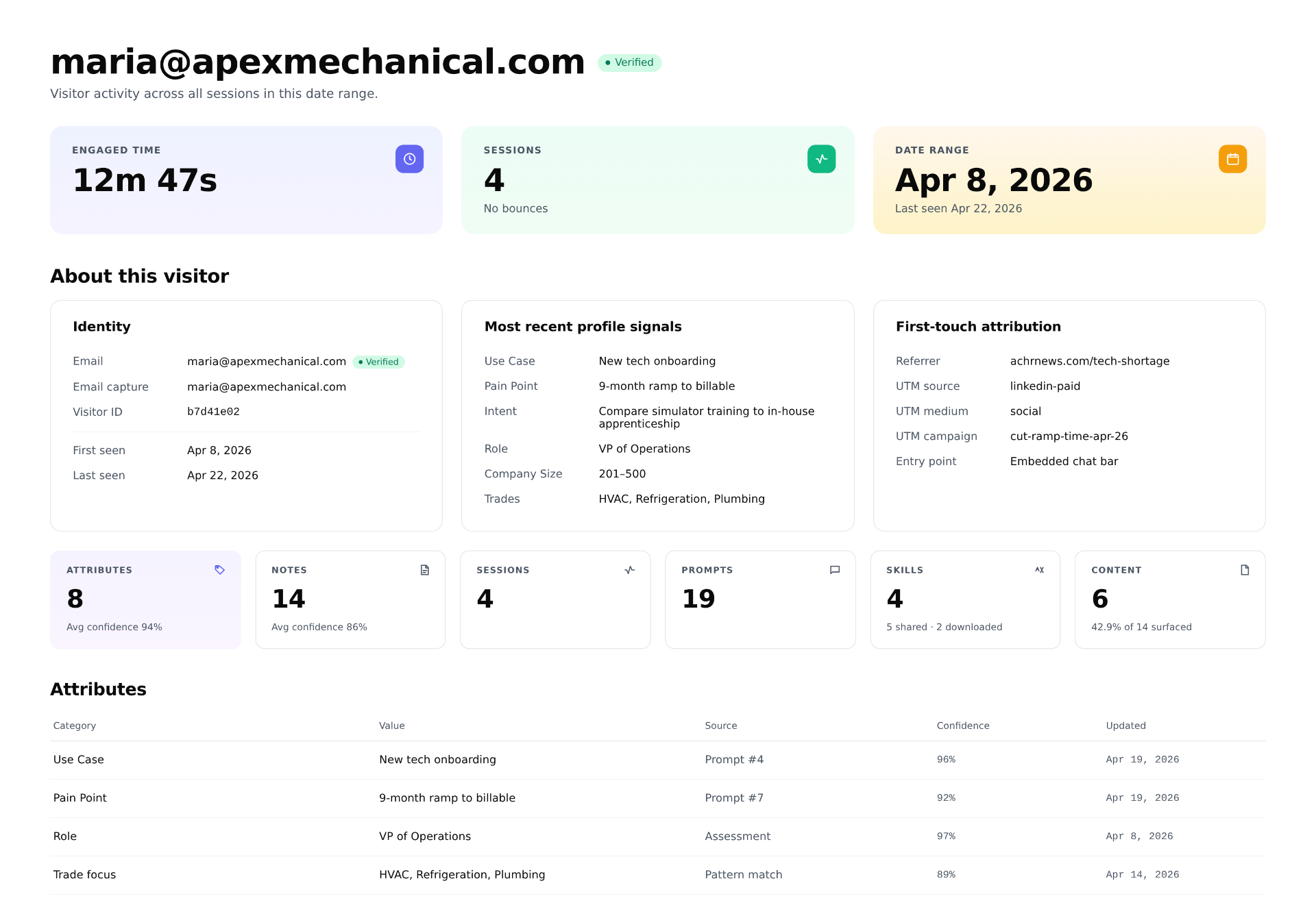Viewport: 1316px width, 907px height.
Task: Click the 'Last seen Apr 22, 2026' caption
Action: 958,208
